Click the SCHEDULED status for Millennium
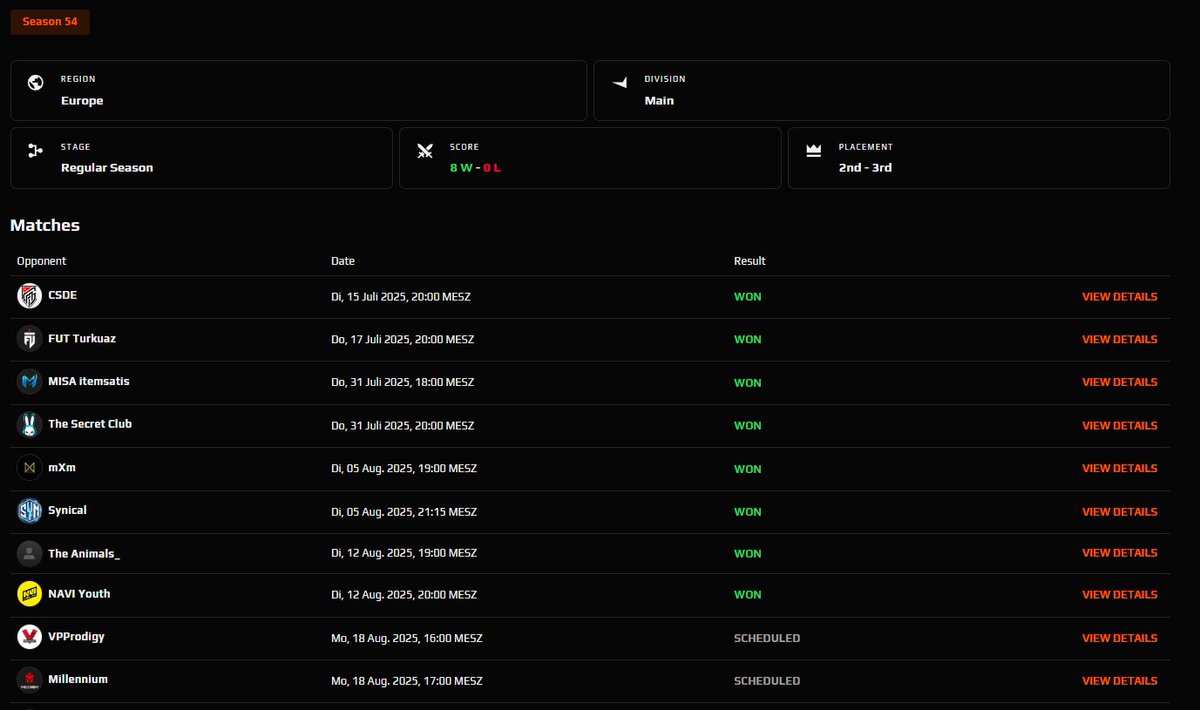The image size is (1200, 710). click(x=767, y=681)
